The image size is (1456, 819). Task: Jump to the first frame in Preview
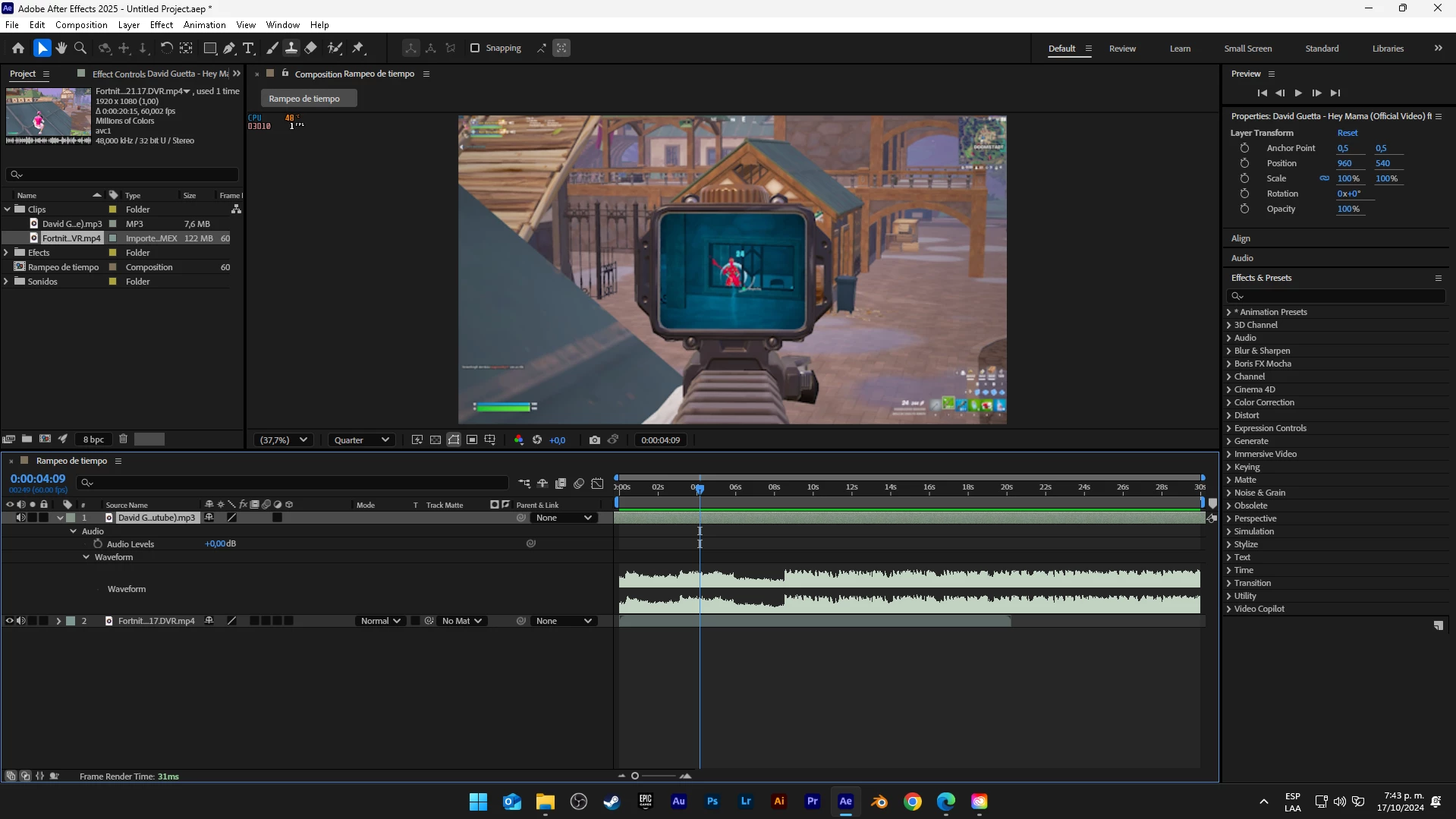1262,93
